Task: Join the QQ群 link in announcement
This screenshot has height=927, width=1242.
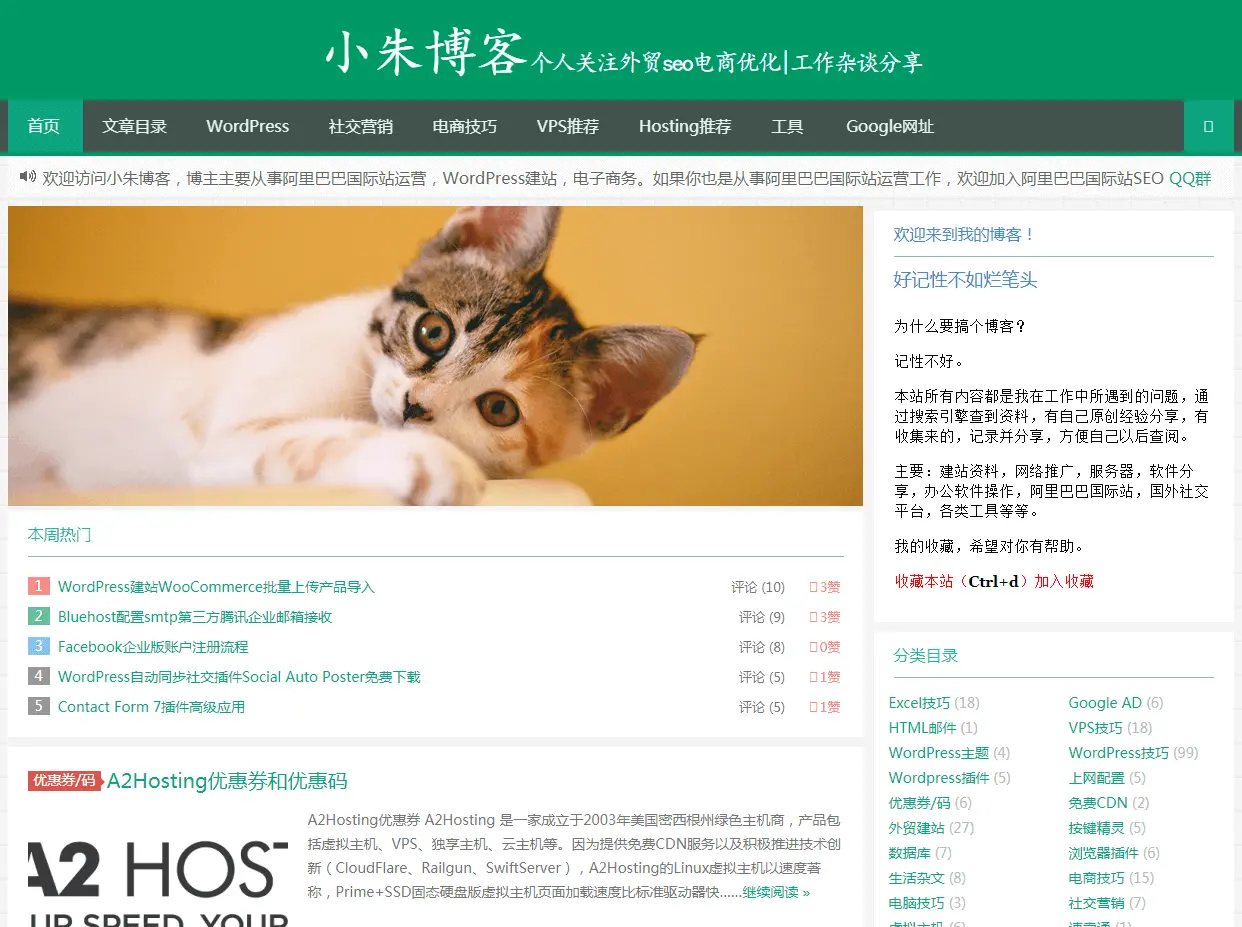Action: pyautogui.click(x=1190, y=178)
